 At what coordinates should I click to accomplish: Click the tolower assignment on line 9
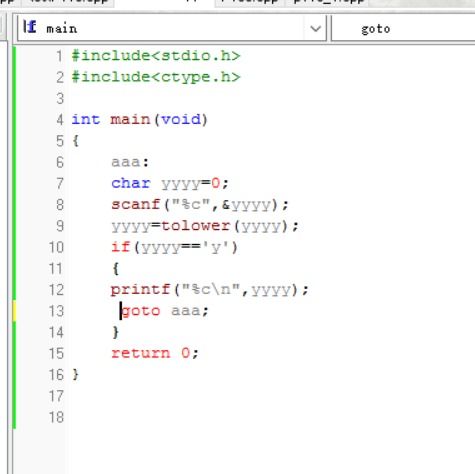(x=205, y=226)
